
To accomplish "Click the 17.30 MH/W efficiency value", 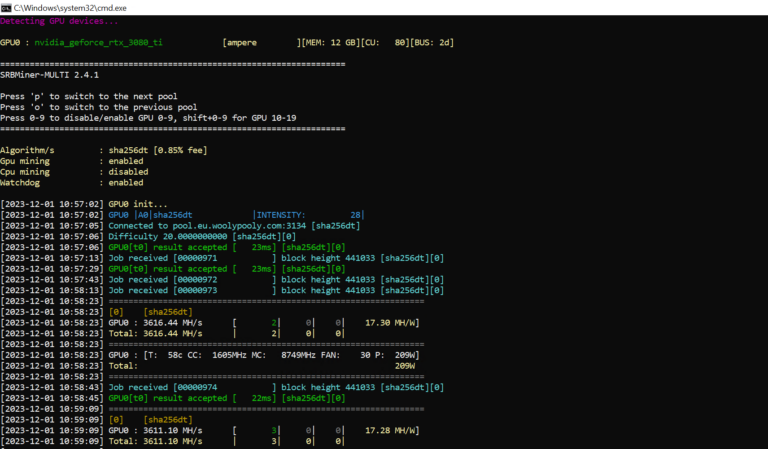I will [390, 323].
